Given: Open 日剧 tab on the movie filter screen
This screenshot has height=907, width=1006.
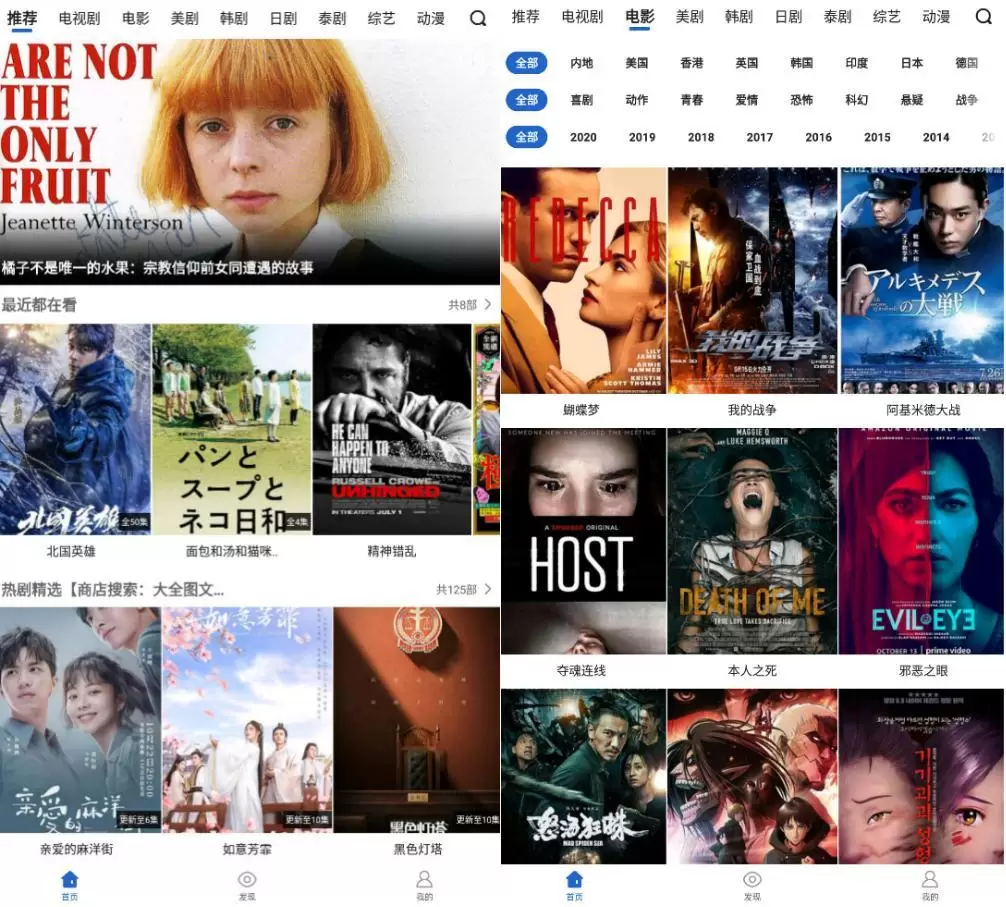Looking at the screenshot, I should (x=789, y=17).
